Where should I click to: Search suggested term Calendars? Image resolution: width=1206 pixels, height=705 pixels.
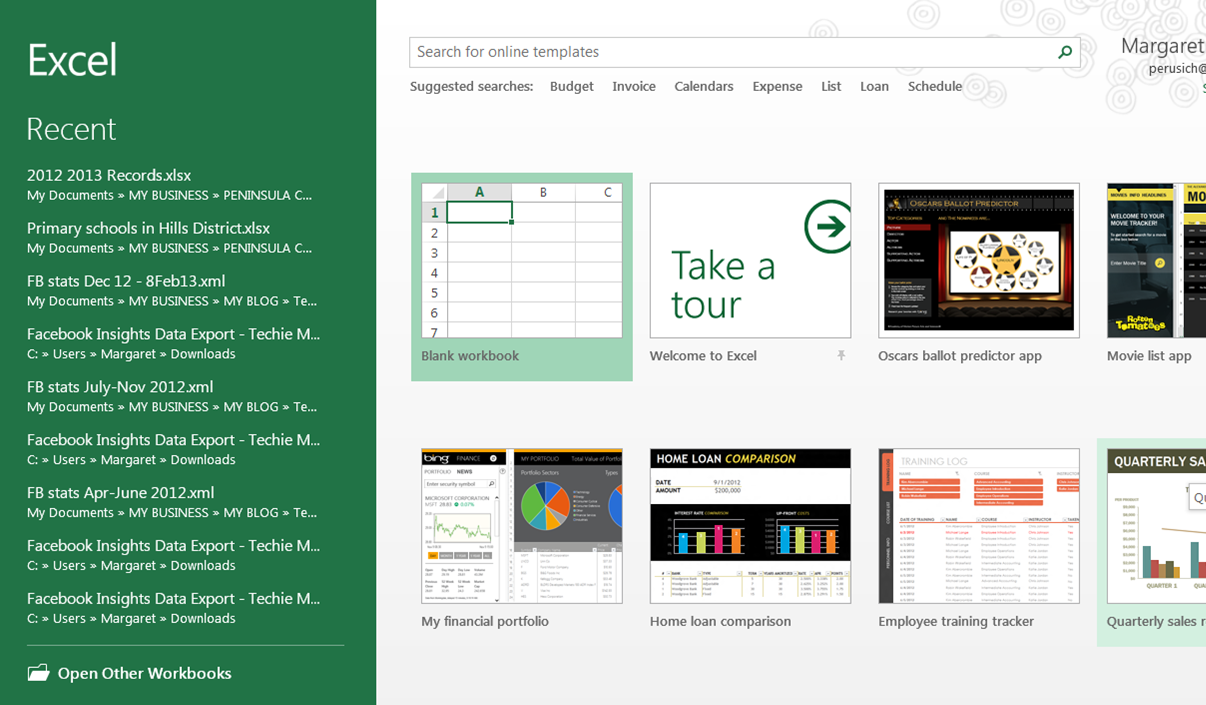click(x=704, y=87)
